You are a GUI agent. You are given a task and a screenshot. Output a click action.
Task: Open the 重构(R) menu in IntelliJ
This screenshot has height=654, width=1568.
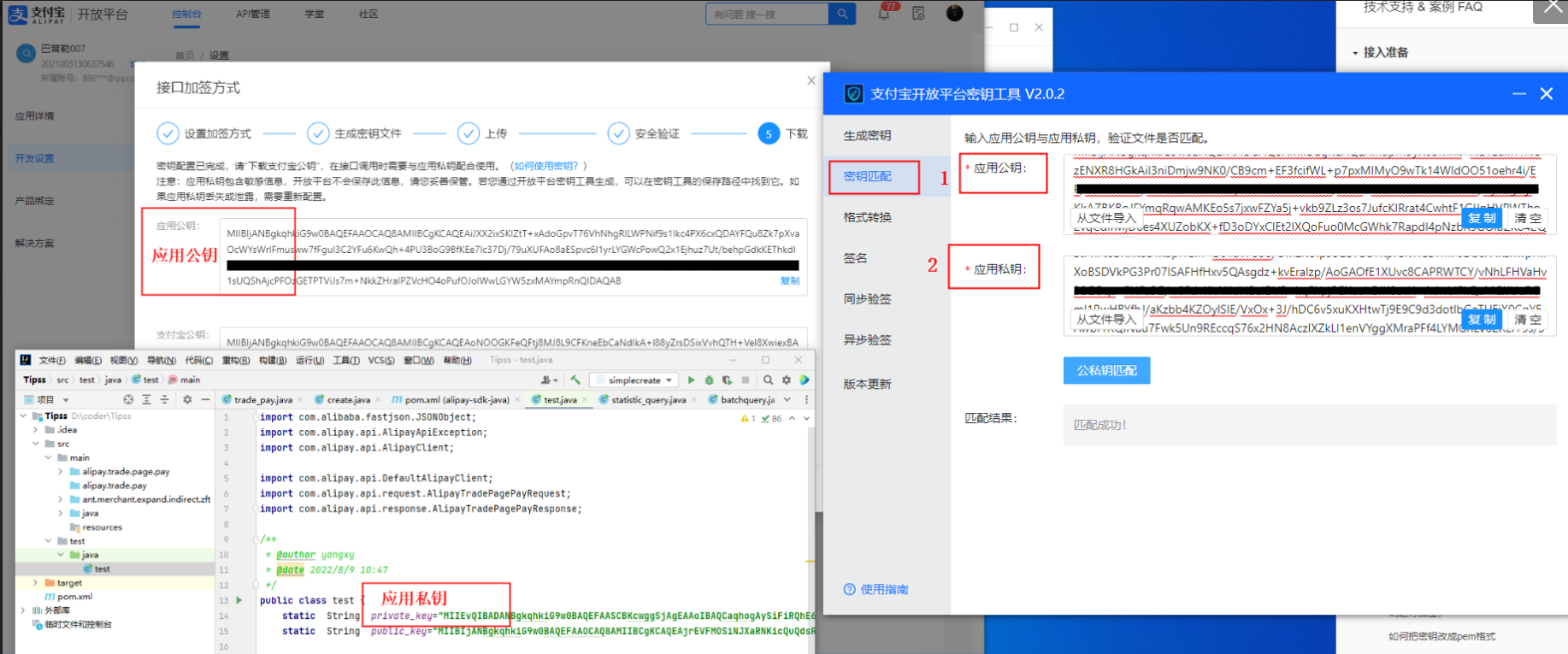(x=235, y=361)
